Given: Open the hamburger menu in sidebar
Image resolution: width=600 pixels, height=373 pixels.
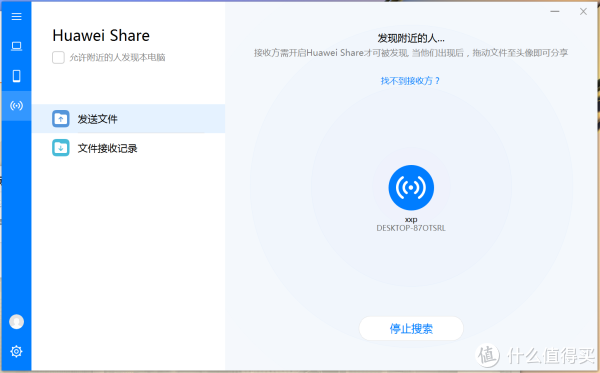Looking at the screenshot, I should point(16,16).
